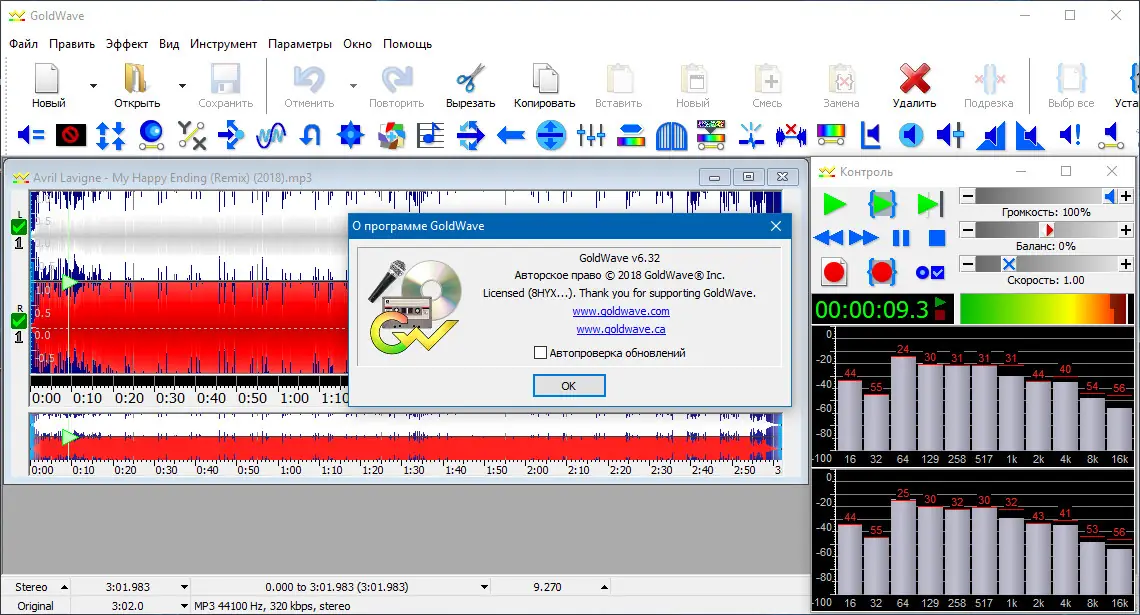Toggle the left channel green checkmark
This screenshot has width=1140, height=615.
[x=17, y=227]
